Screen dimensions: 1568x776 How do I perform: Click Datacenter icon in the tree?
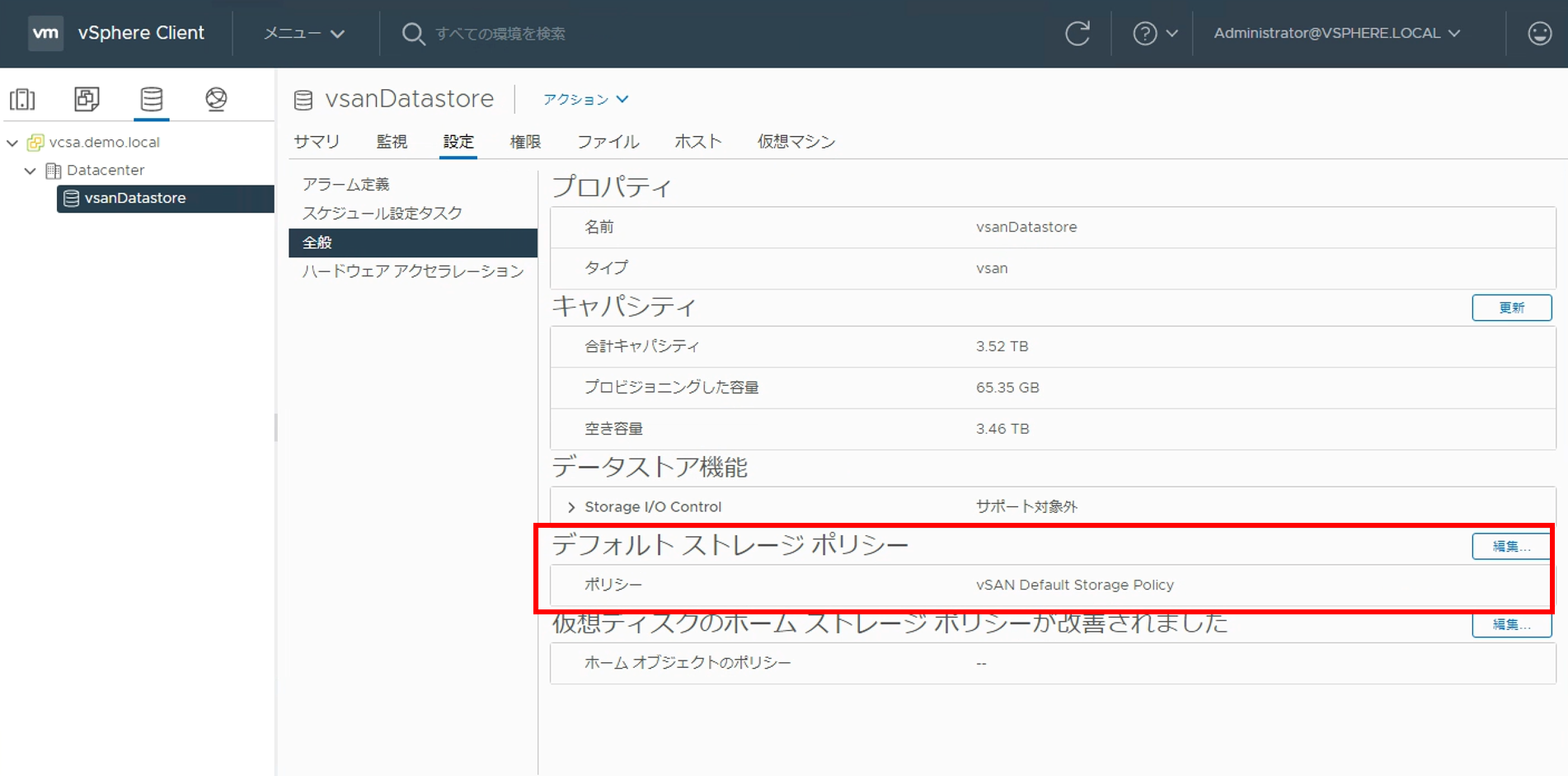pos(54,171)
